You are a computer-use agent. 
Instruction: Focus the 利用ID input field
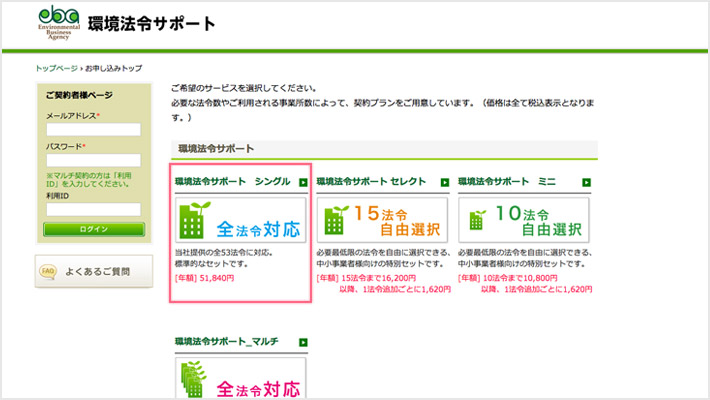[x=93, y=209]
